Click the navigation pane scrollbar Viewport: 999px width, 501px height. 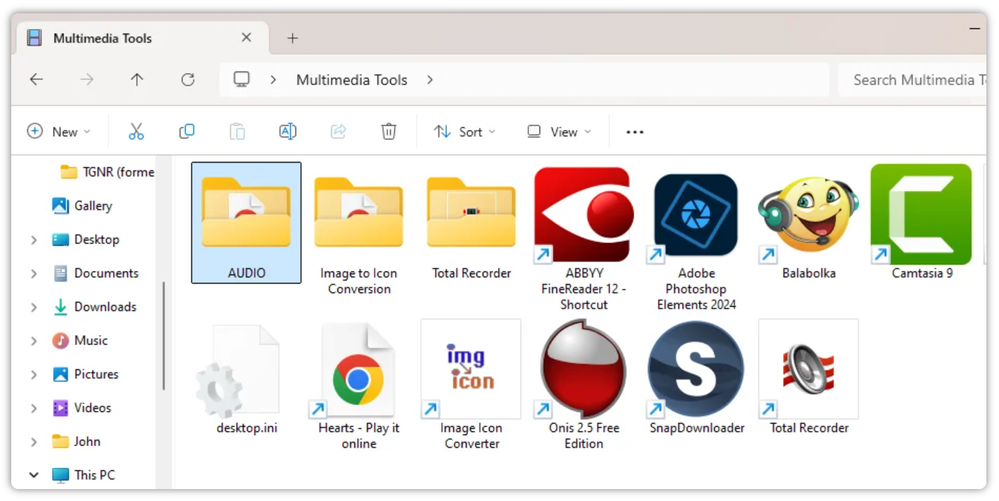164,336
